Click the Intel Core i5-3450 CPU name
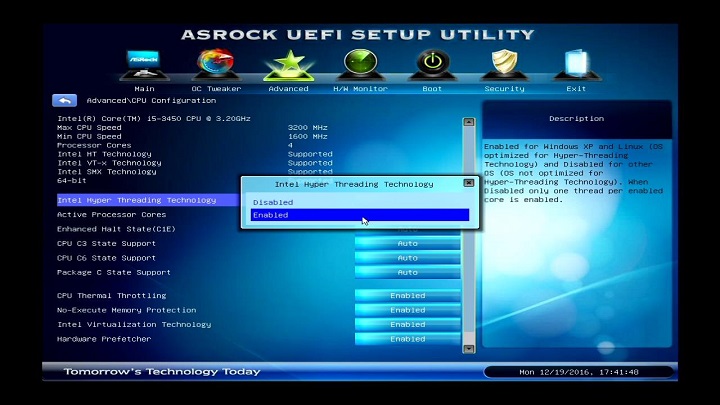 pos(154,118)
